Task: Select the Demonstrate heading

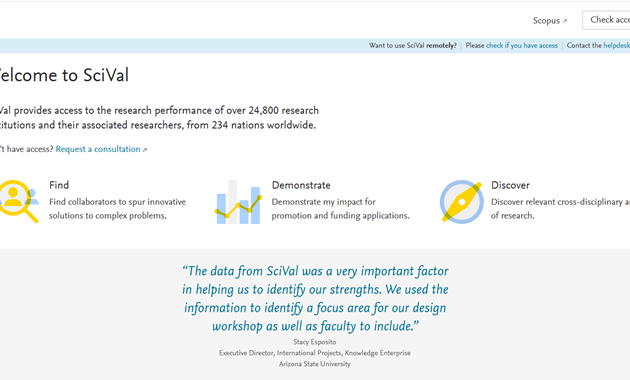Action: pos(301,185)
